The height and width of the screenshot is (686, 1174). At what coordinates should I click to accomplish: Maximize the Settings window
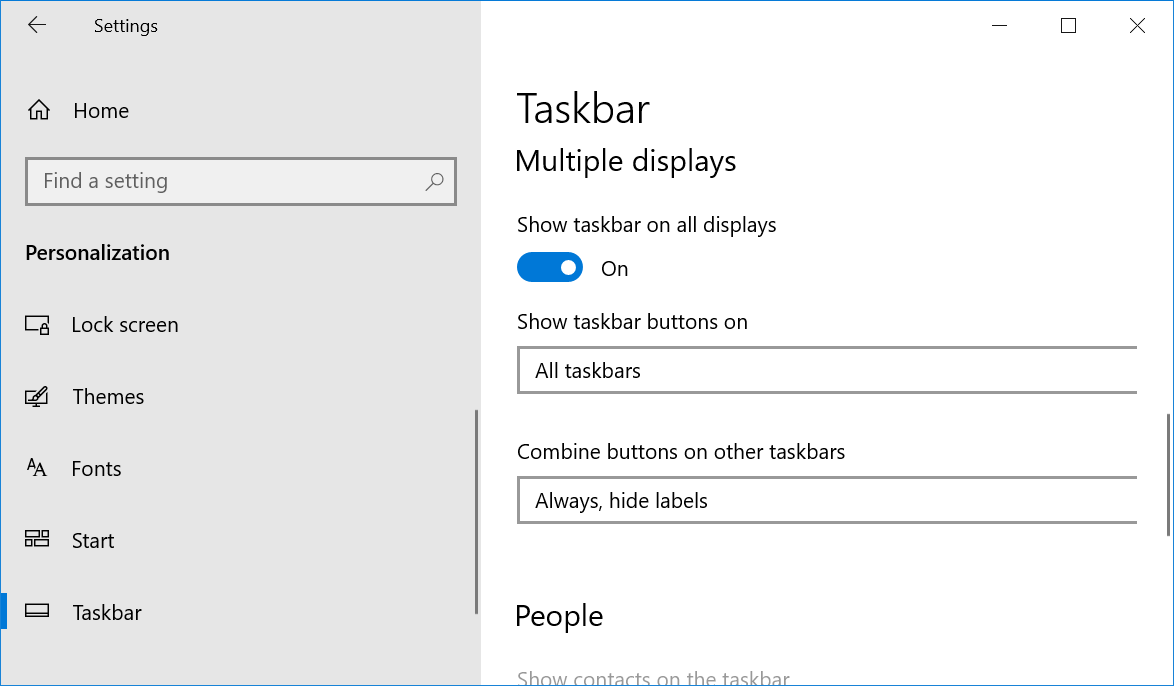1068,26
